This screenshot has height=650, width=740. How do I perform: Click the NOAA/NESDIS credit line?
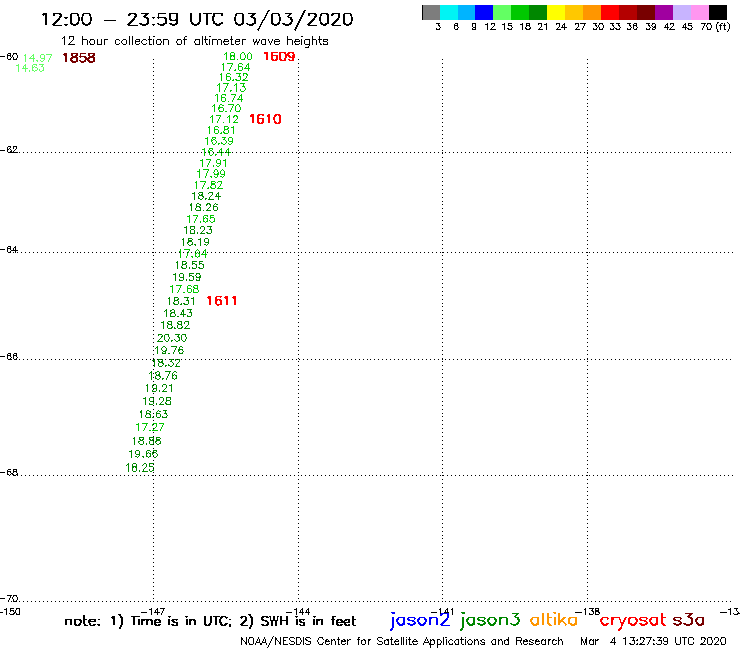402,641
